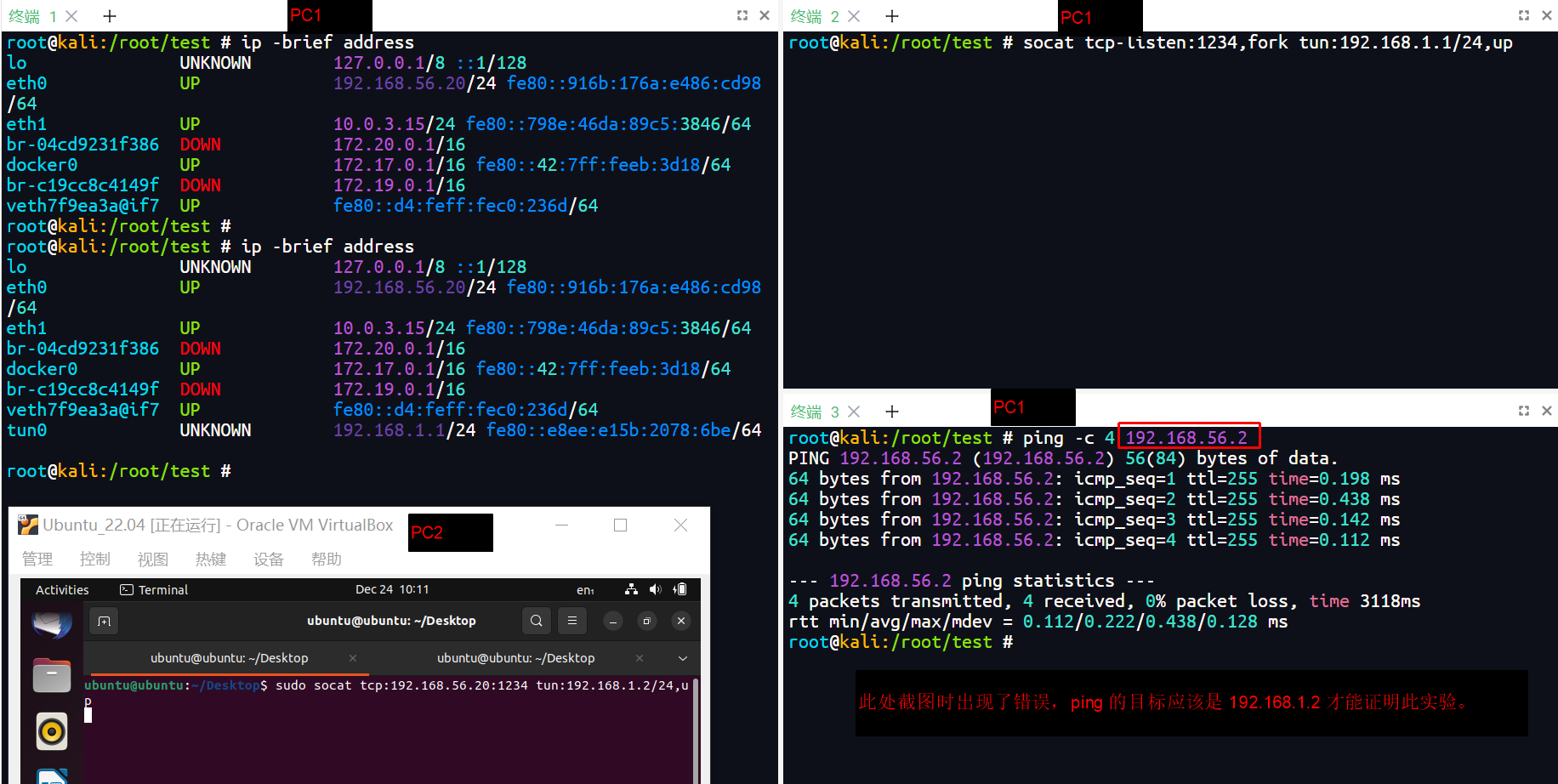Launch Thunderbird from the Ubuntu dock
Viewport: 1558px width, 784px height.
click(x=52, y=625)
